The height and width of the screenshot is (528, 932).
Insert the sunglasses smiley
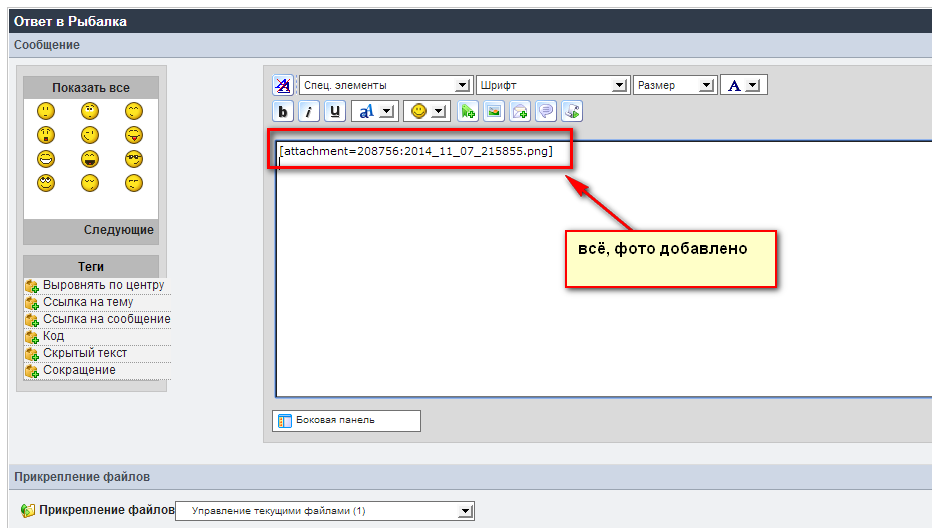[x=134, y=159]
